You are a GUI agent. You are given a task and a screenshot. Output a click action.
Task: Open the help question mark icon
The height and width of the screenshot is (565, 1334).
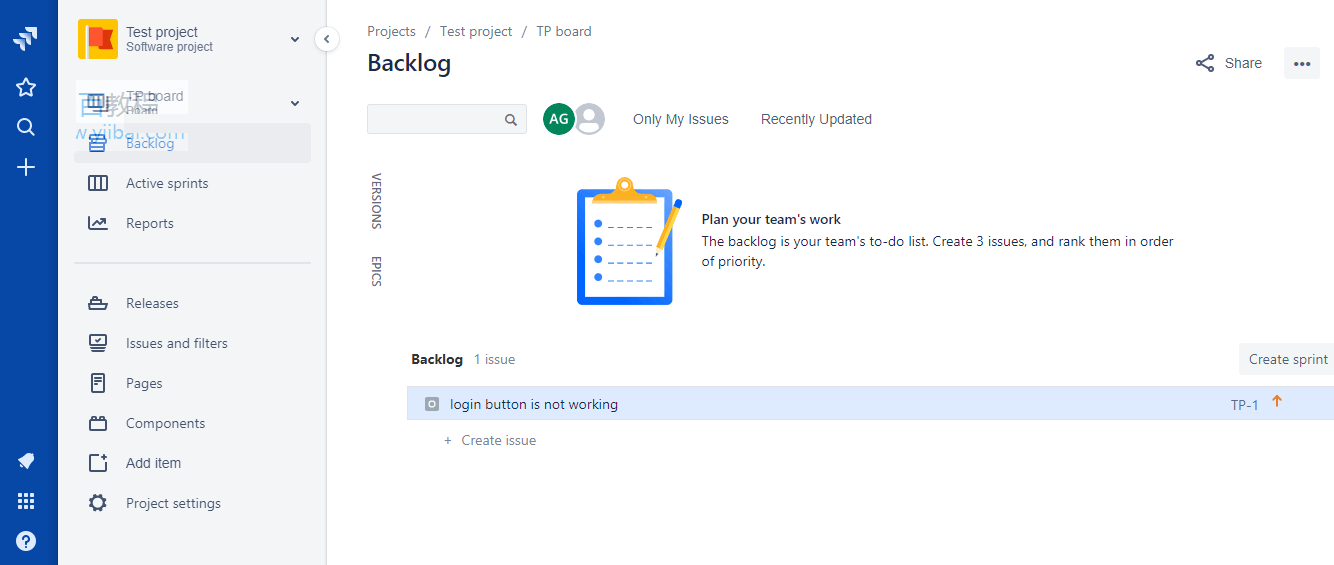coord(26,541)
